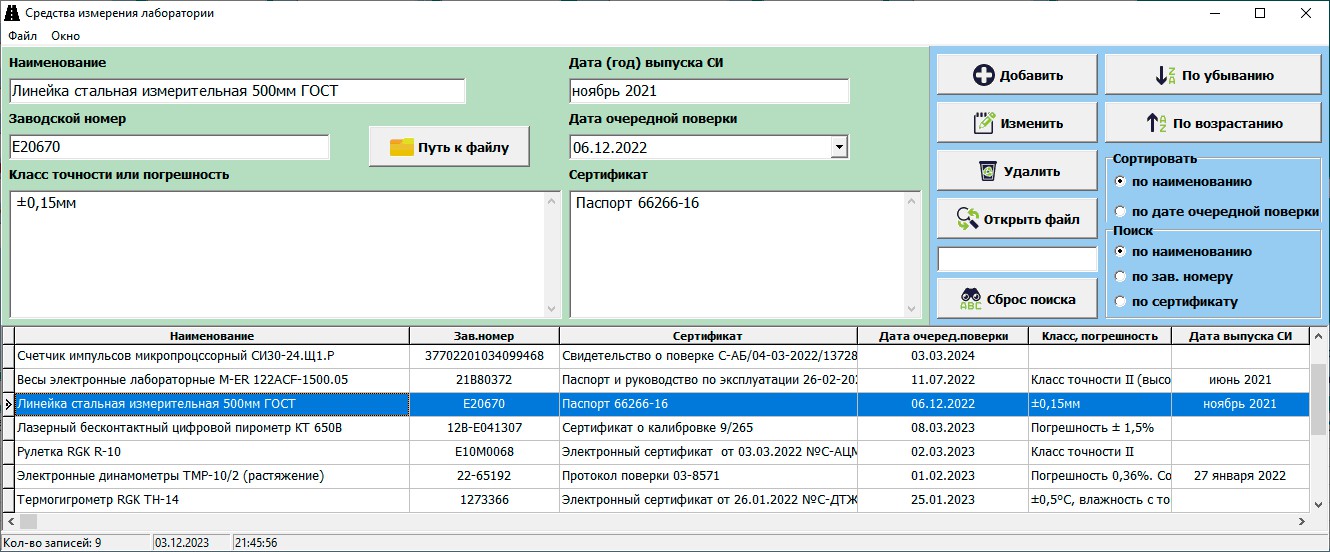
Task: Click the Сертификат column header
Action: pyautogui.click(x=708, y=336)
